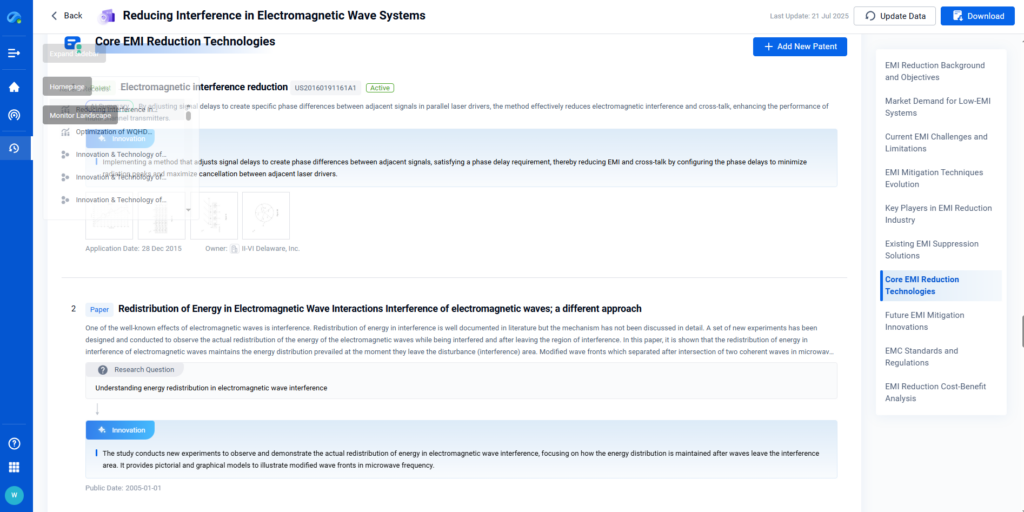
Task: Open the apps grid icon
Action: (x=14, y=467)
